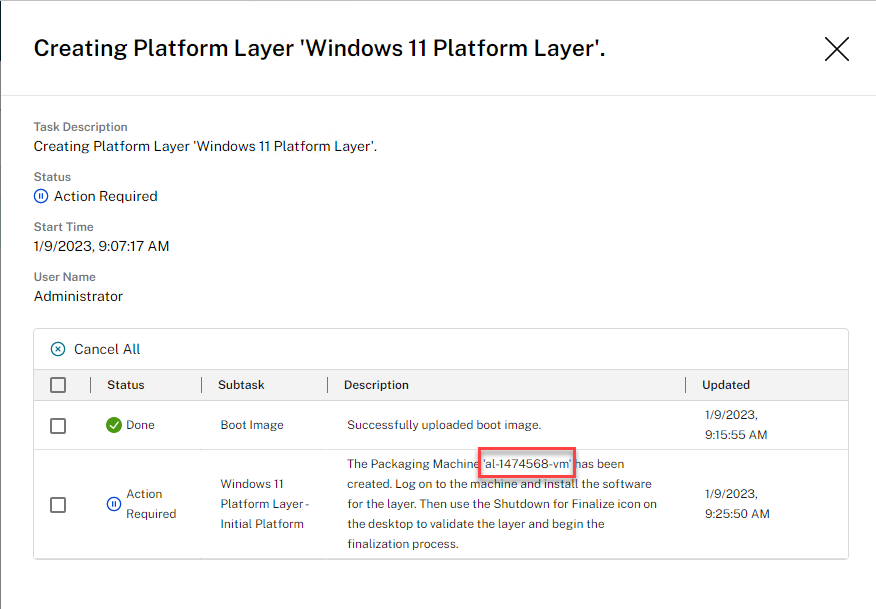Sort by the Status column header

[126, 385]
